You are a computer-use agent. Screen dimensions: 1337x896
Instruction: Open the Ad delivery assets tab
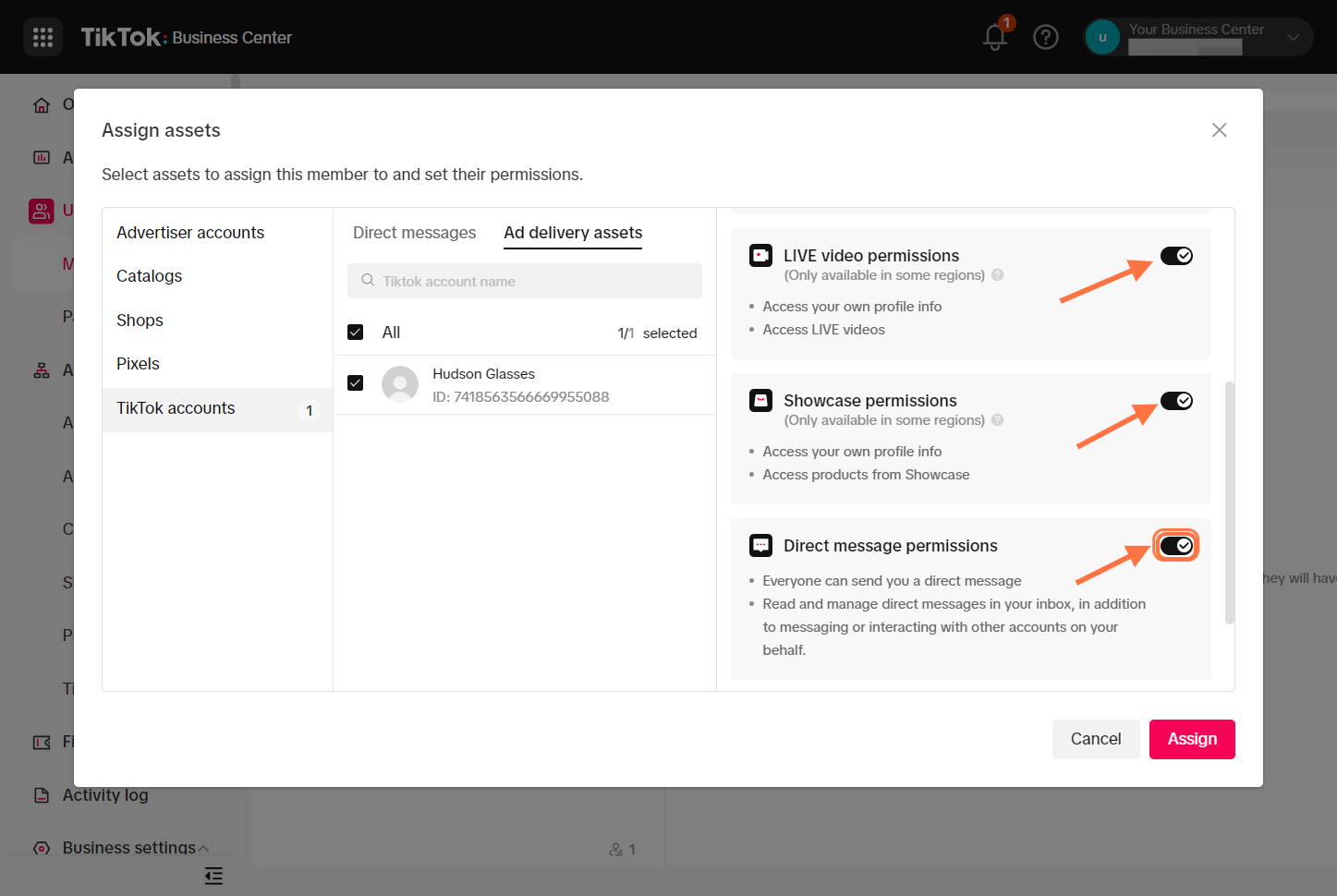tap(572, 233)
